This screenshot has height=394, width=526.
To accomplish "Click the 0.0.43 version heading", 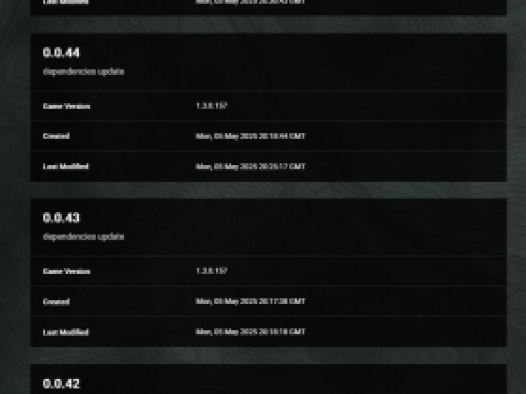I will click(61, 218).
